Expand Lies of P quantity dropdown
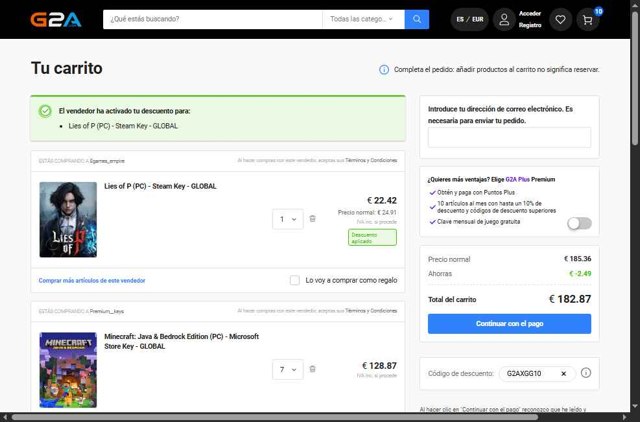 (288, 219)
